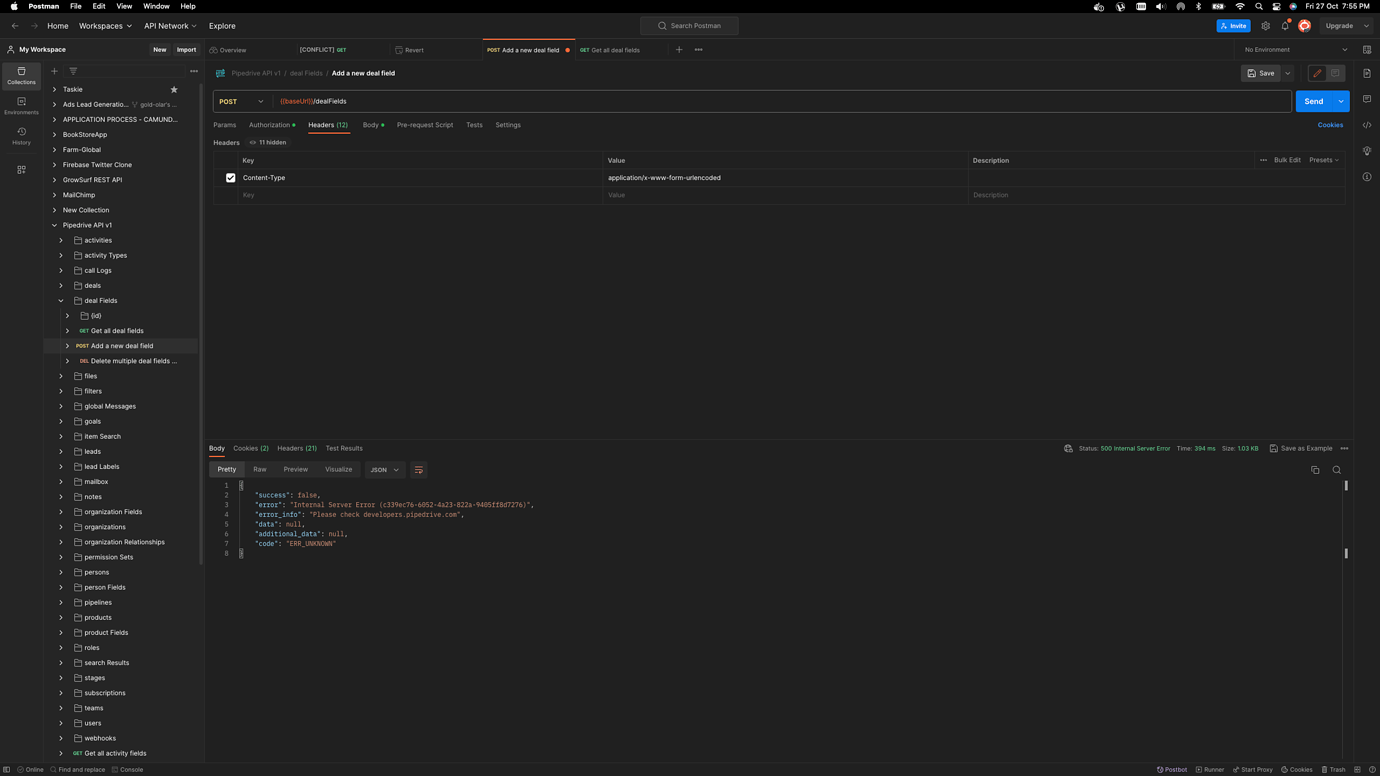Show response Cookies (2) tab

251,448
